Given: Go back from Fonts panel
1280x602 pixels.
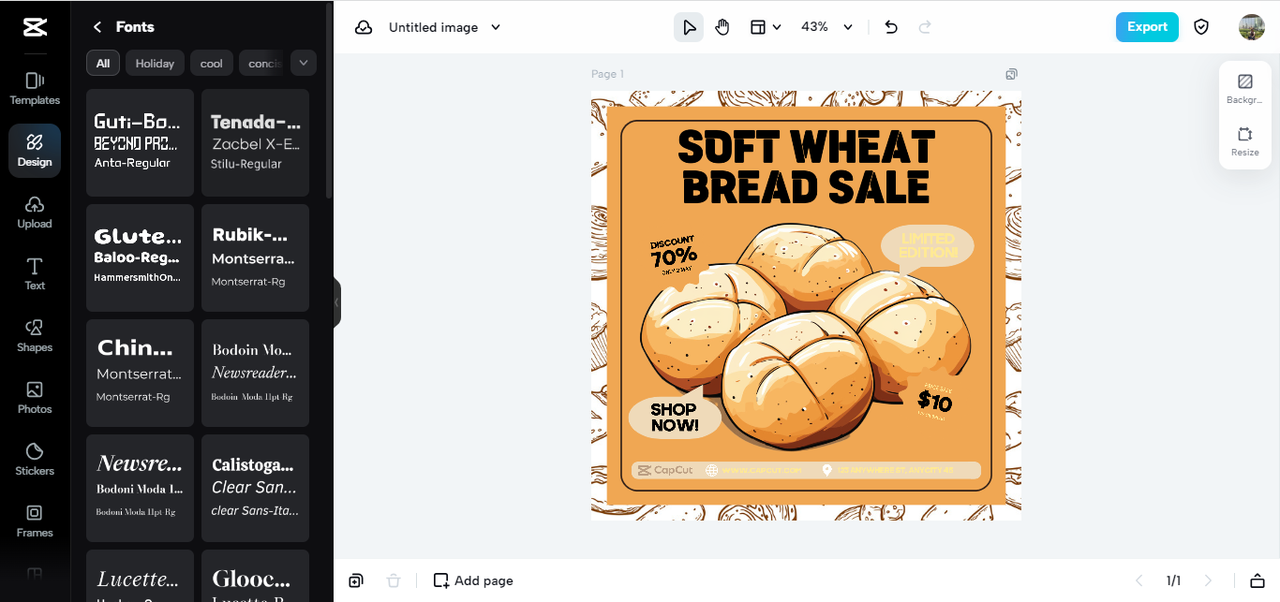Looking at the screenshot, I should [x=97, y=27].
